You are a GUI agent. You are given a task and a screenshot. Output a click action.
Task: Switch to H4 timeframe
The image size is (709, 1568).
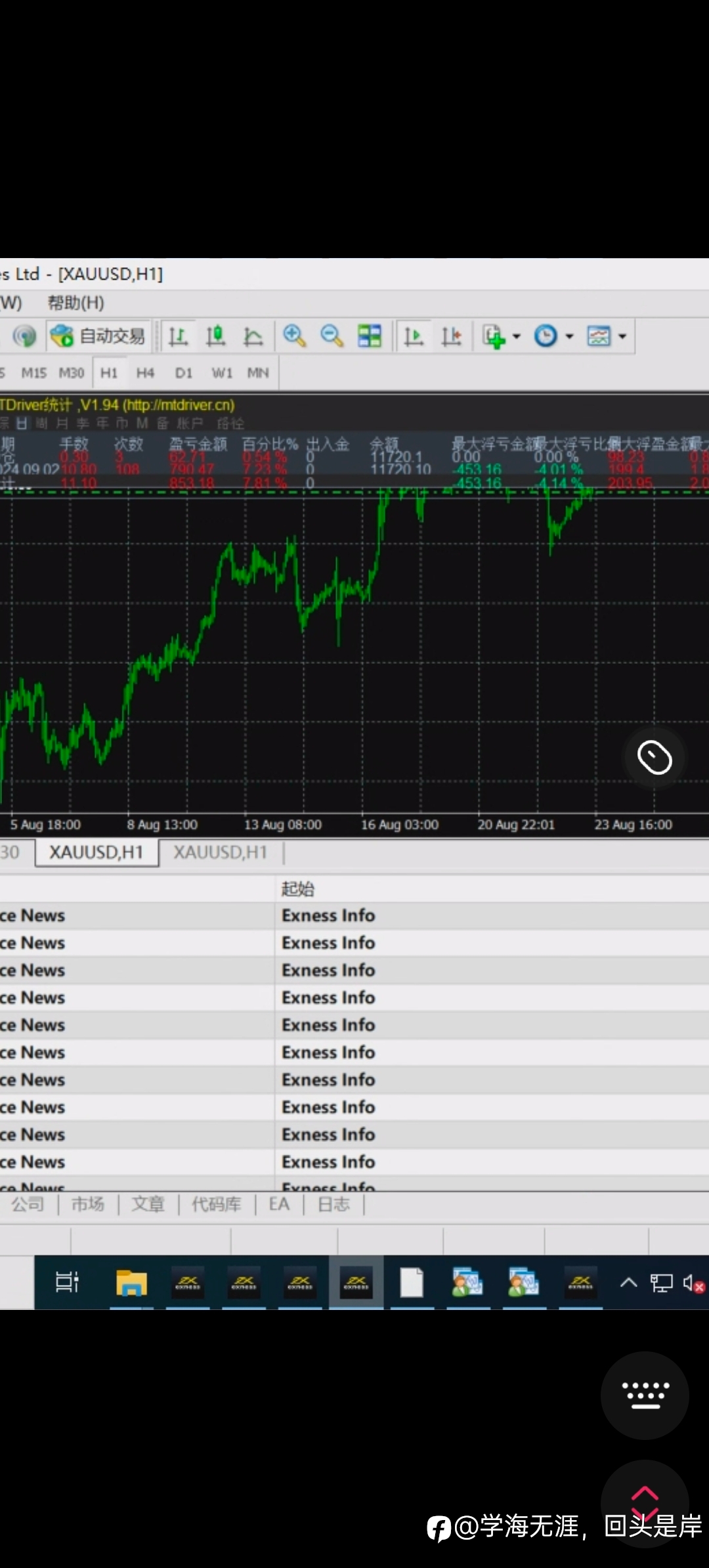[x=145, y=373]
